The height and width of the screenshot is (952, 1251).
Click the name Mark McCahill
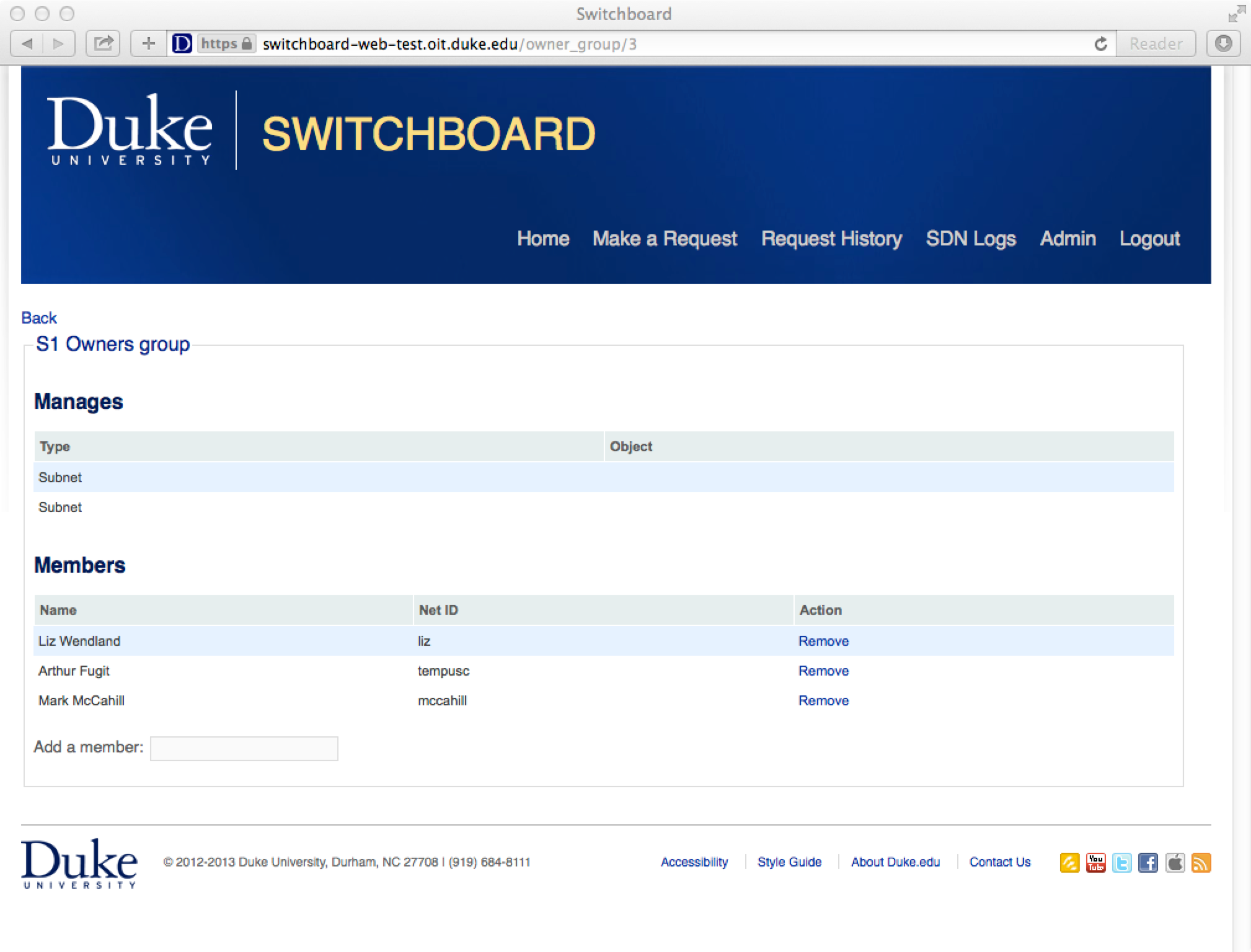[81, 701]
